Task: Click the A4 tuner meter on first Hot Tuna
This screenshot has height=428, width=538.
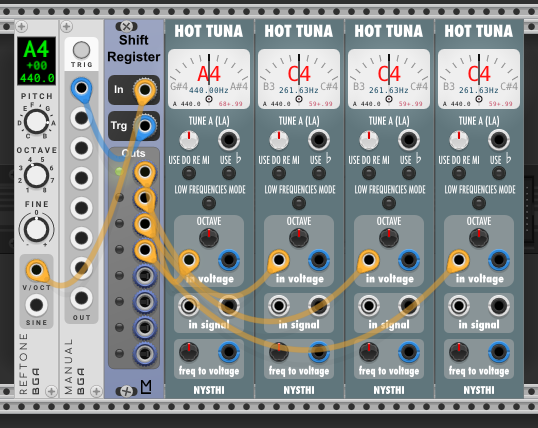Action: click(209, 79)
